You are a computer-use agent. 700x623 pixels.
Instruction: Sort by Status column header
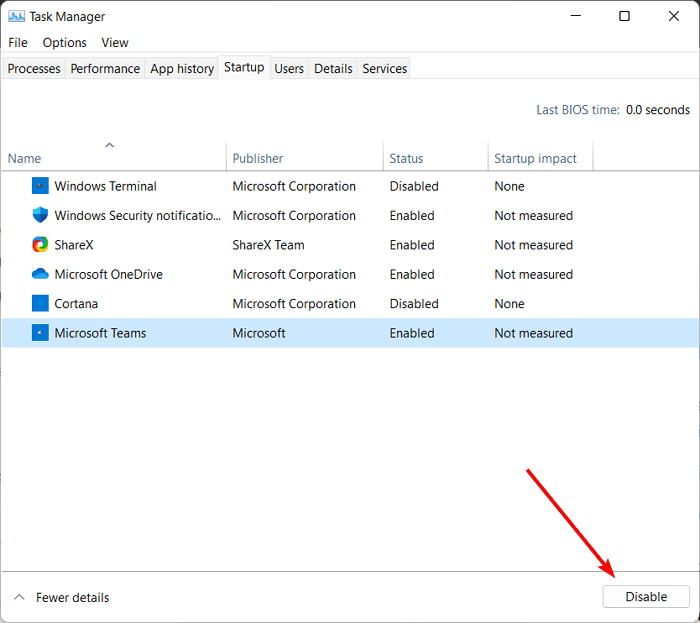point(406,158)
